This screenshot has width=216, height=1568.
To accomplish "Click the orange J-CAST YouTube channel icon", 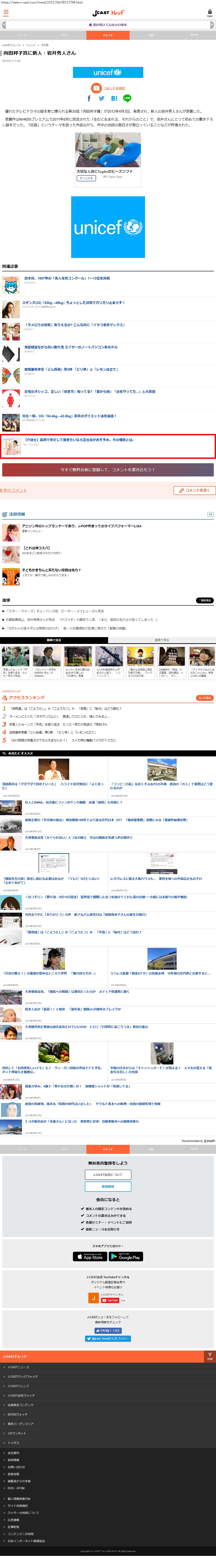I will pos(93,1298).
